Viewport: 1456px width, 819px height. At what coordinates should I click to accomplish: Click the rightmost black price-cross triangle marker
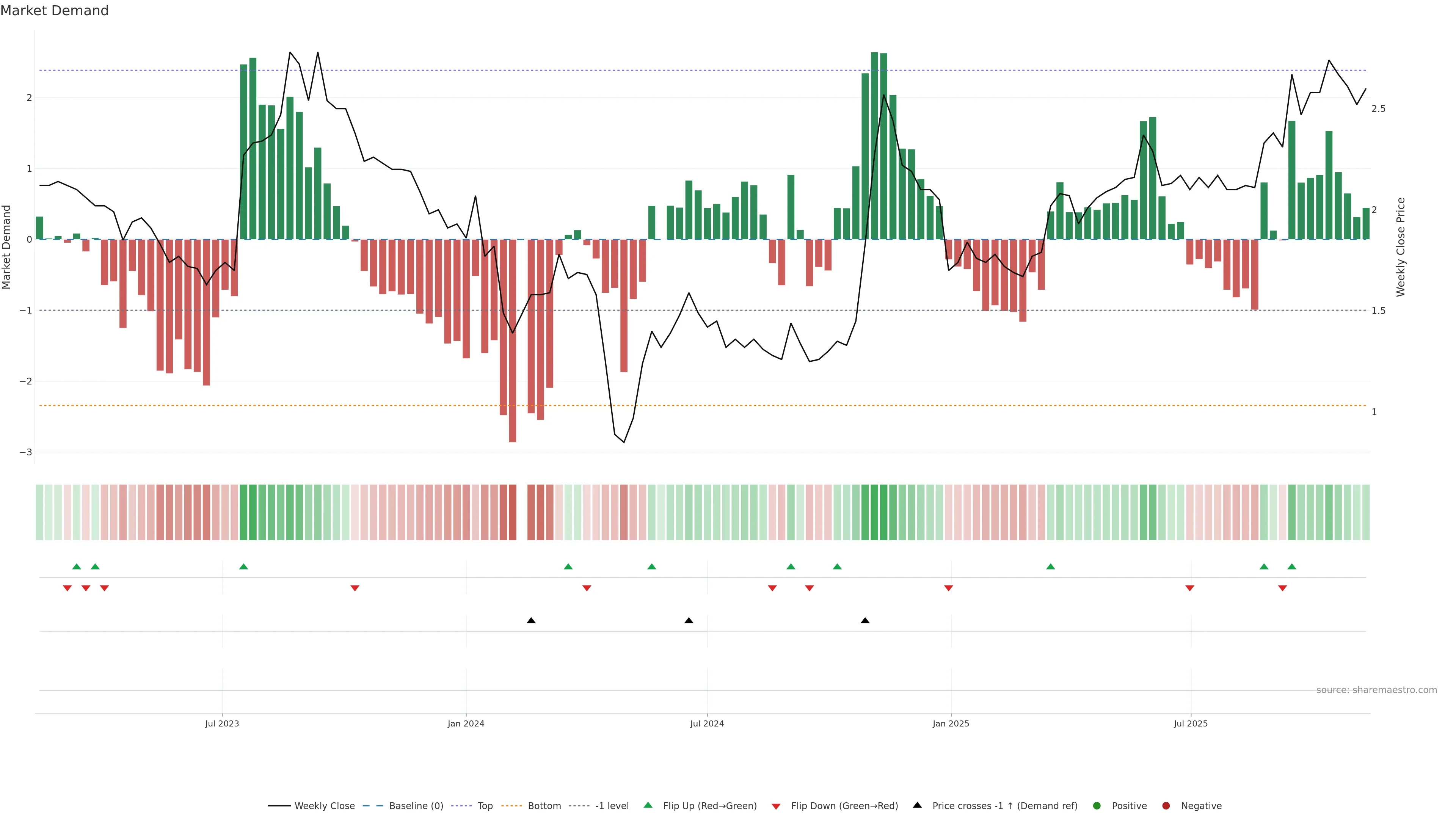[x=865, y=621]
